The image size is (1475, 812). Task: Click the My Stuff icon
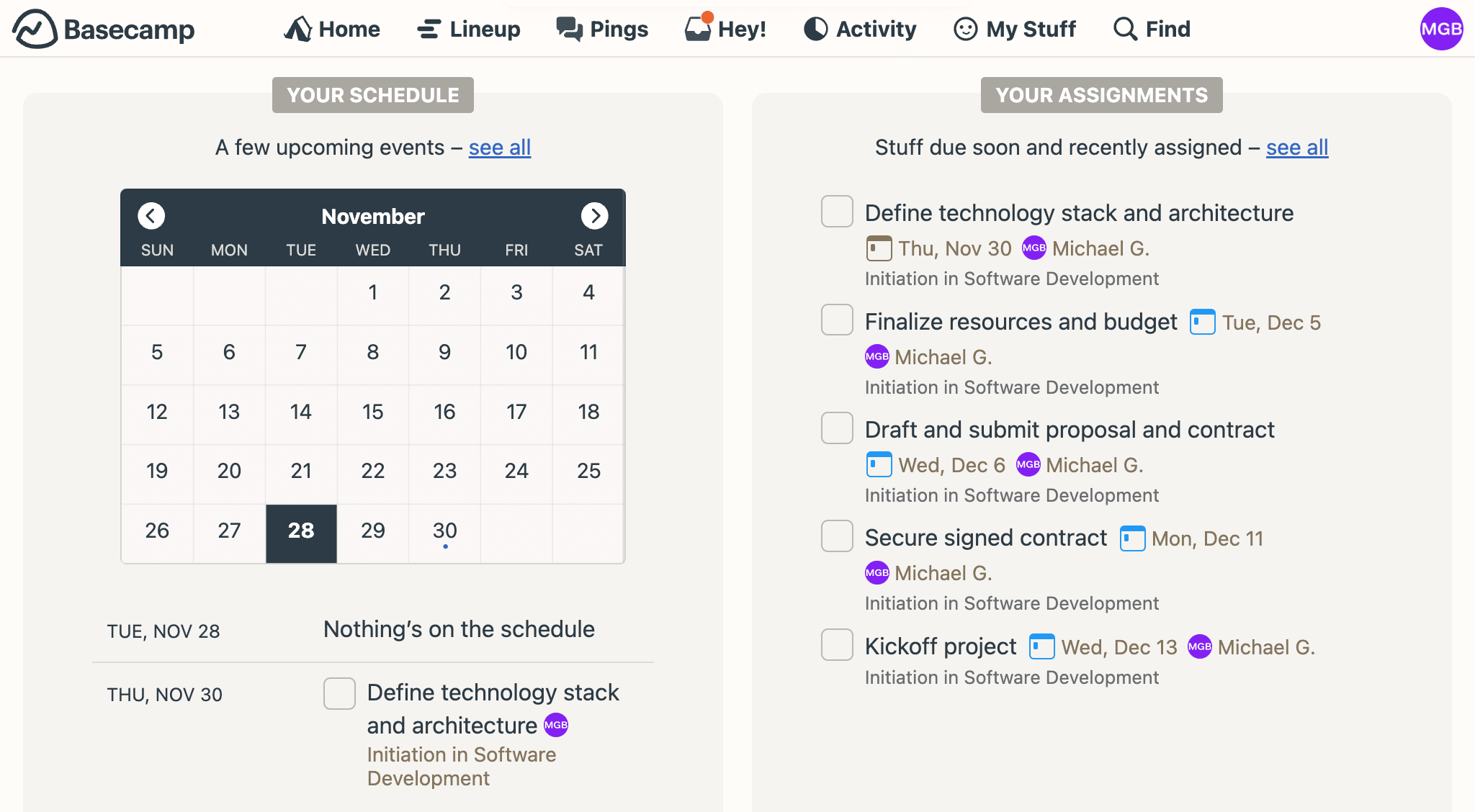pos(965,27)
